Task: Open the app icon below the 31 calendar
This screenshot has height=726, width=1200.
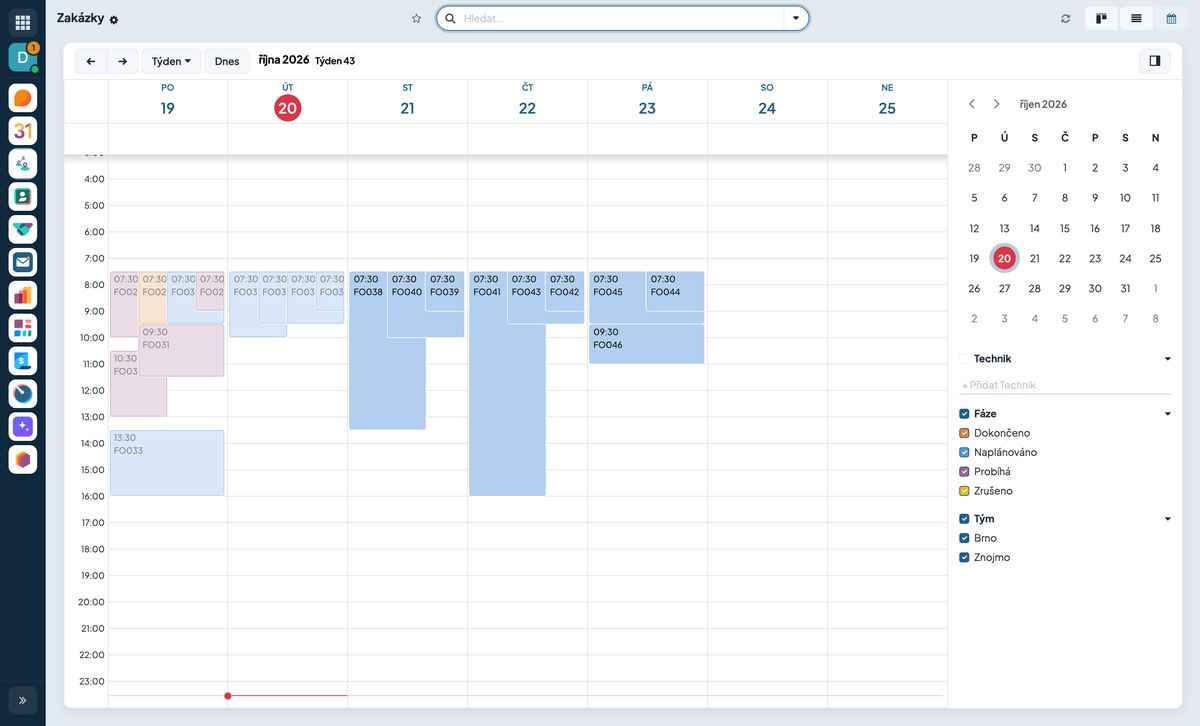Action: (23, 164)
